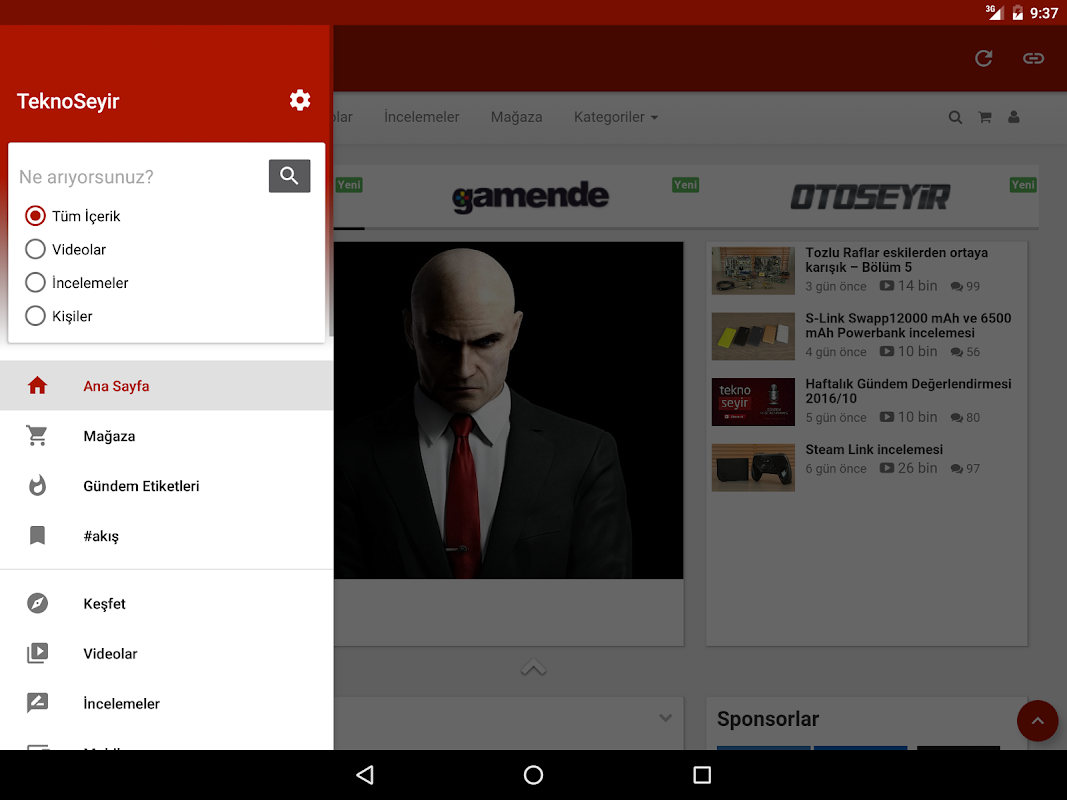Expand panel with down chevron near Sponsorlar

[666, 718]
